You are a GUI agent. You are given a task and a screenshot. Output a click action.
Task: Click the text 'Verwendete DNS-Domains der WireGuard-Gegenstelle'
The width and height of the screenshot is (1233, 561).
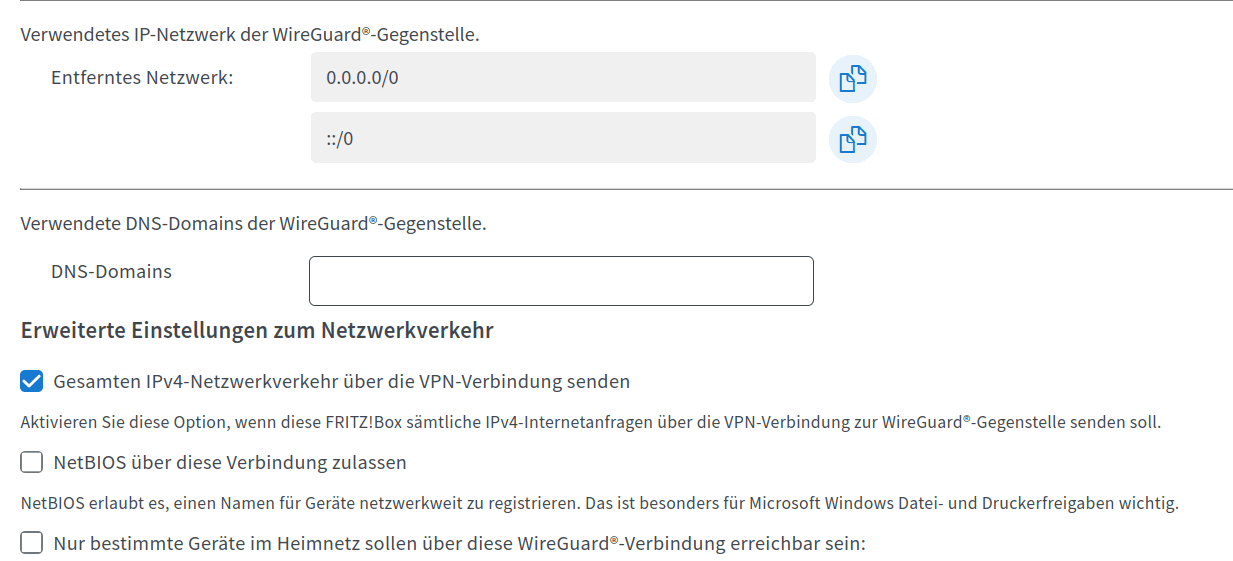click(x=253, y=223)
